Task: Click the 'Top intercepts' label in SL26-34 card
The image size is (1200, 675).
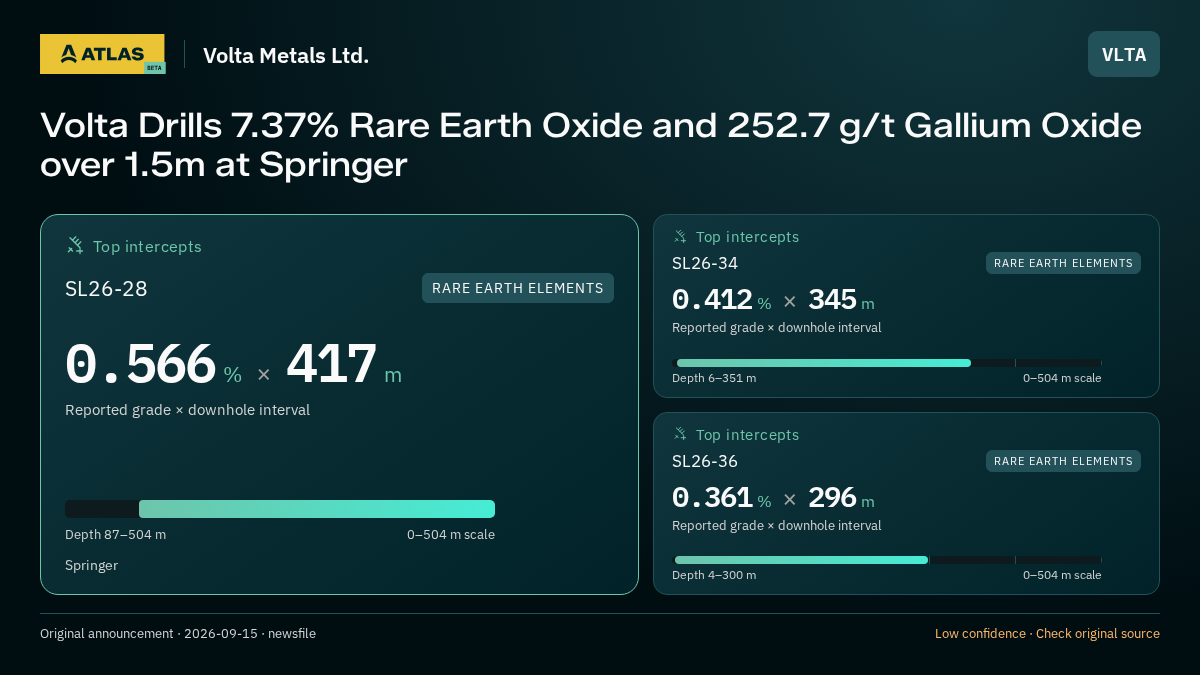Action: pos(747,237)
